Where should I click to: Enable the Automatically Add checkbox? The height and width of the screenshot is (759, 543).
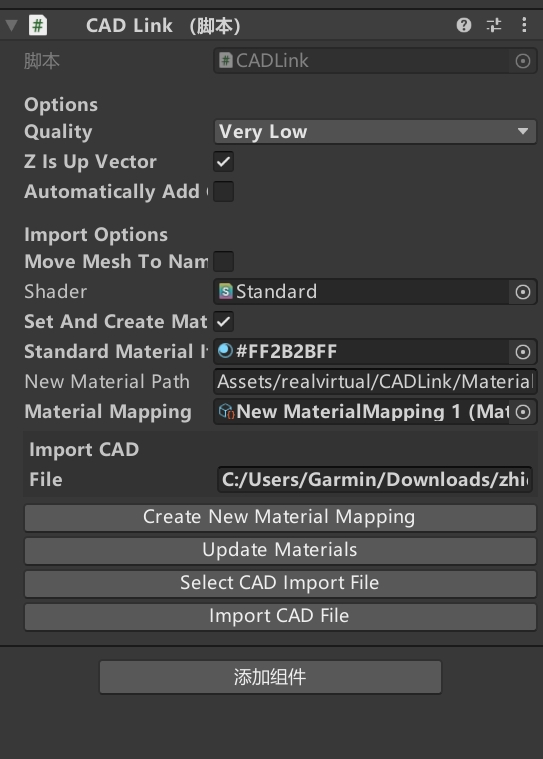[224, 192]
